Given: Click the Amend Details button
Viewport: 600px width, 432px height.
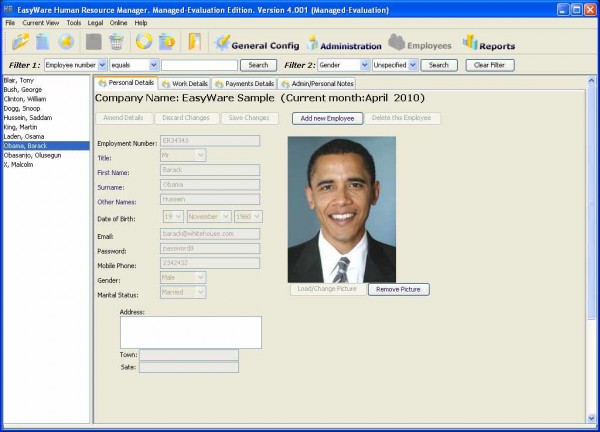Looking at the screenshot, I should pyautogui.click(x=123, y=118).
